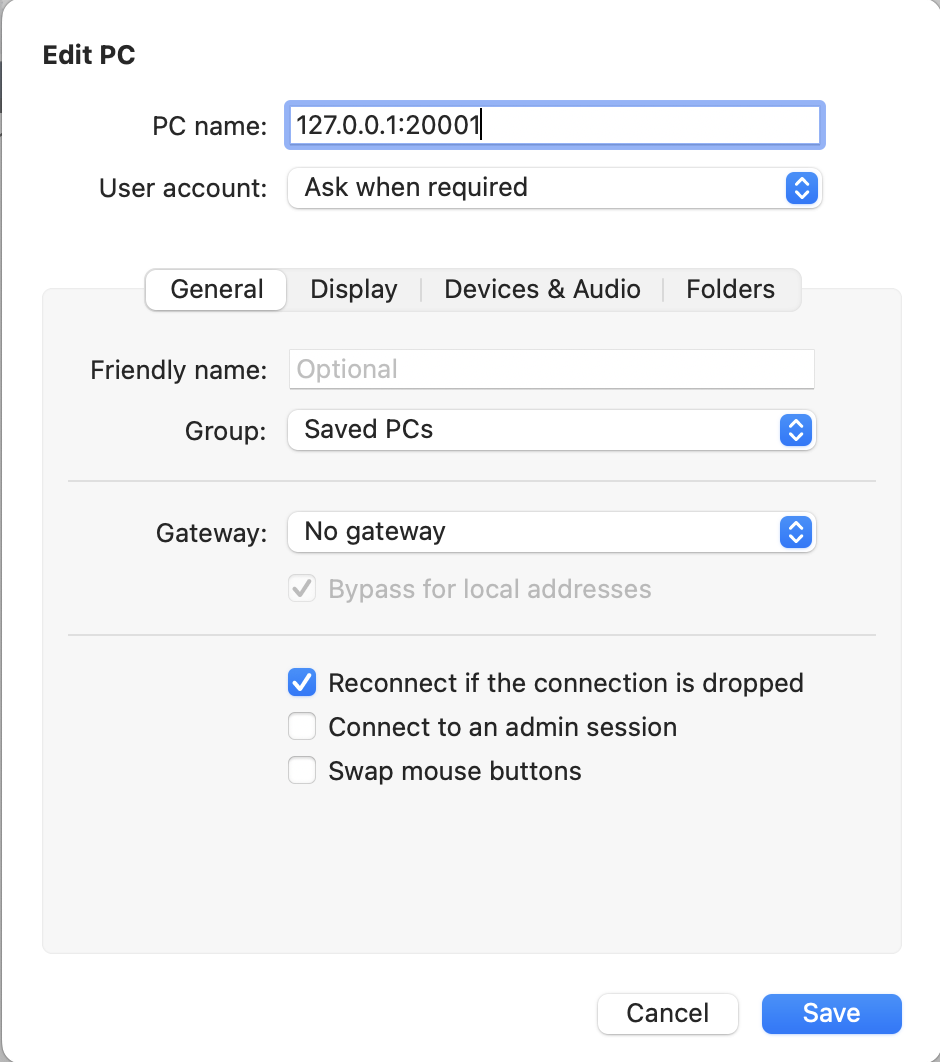
Task: Select the Folders tab
Action: click(731, 289)
